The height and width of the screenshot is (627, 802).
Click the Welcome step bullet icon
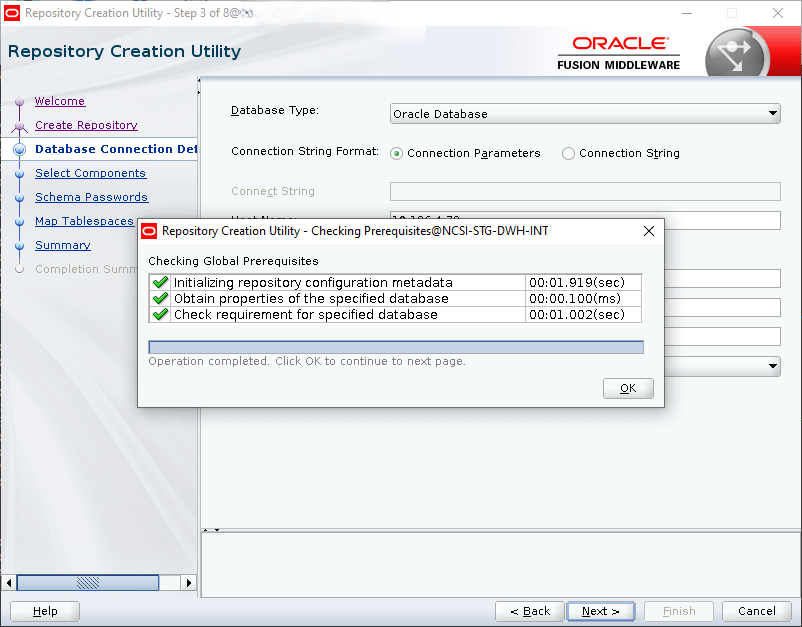click(19, 102)
